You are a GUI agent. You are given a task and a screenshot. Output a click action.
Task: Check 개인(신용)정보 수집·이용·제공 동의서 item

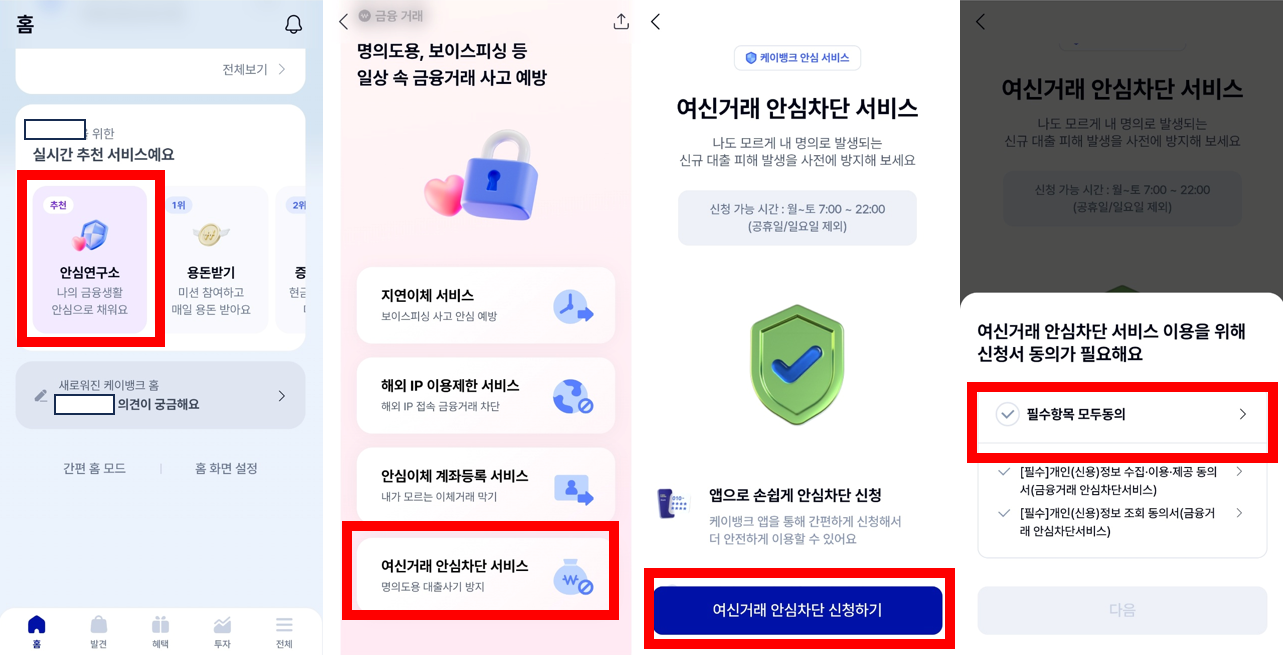[x=1005, y=472]
